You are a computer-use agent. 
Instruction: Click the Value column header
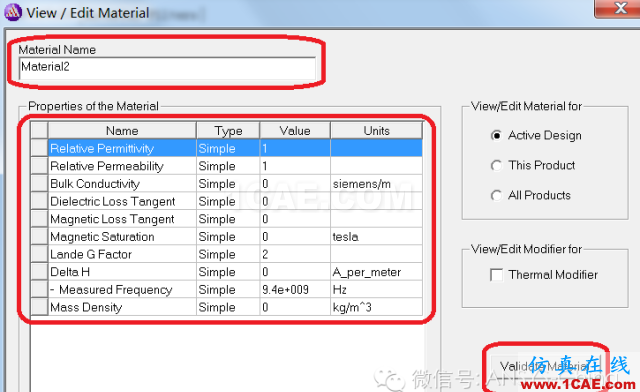(295, 131)
